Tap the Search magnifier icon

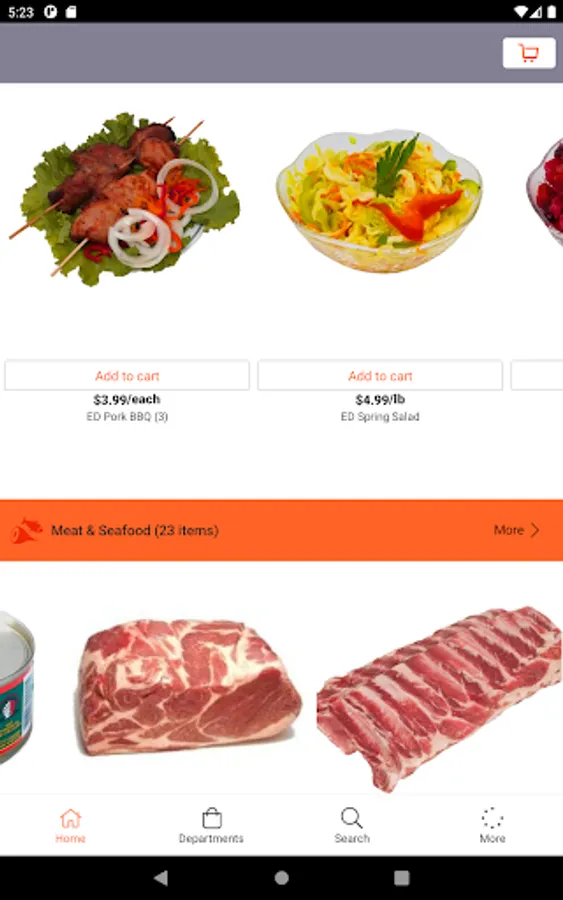351,818
